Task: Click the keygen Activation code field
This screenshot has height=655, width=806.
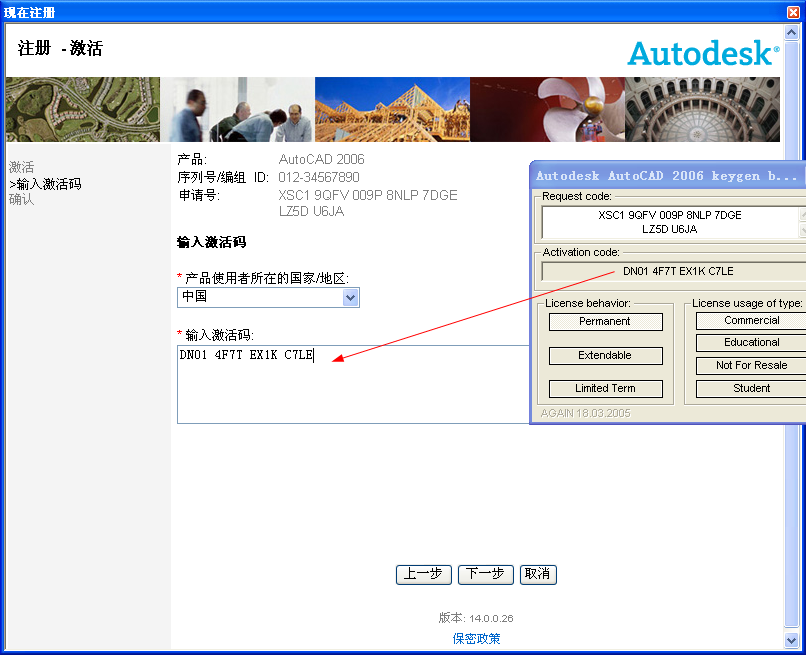Action: point(673,271)
